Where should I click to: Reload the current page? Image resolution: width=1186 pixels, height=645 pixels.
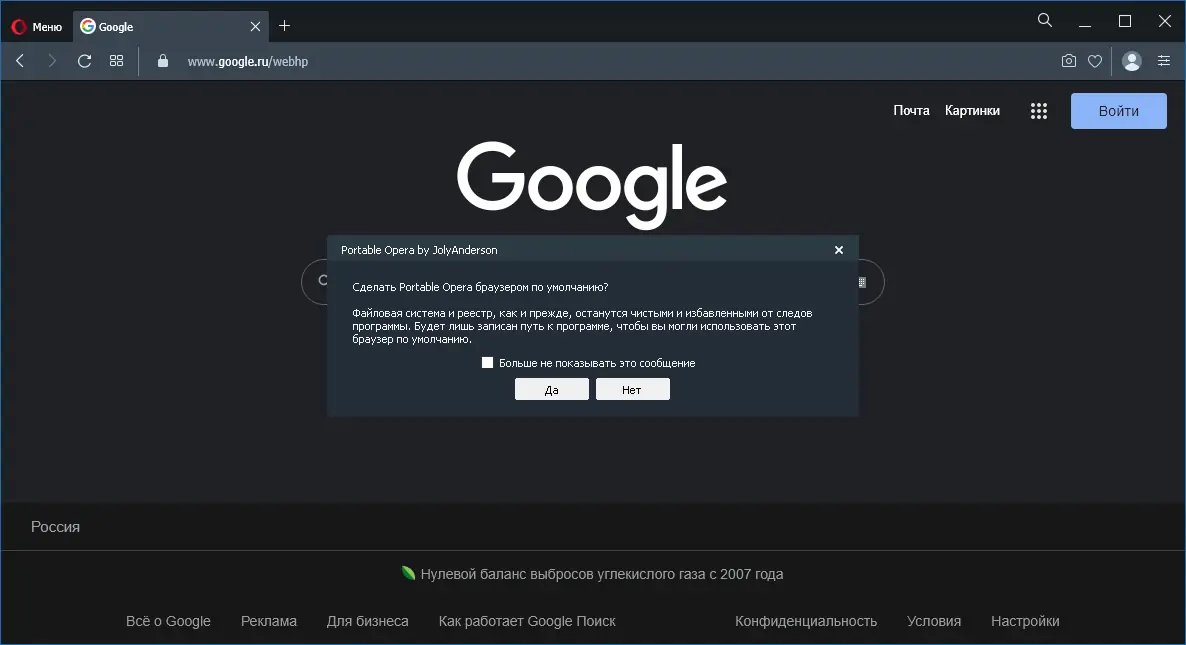(84, 60)
